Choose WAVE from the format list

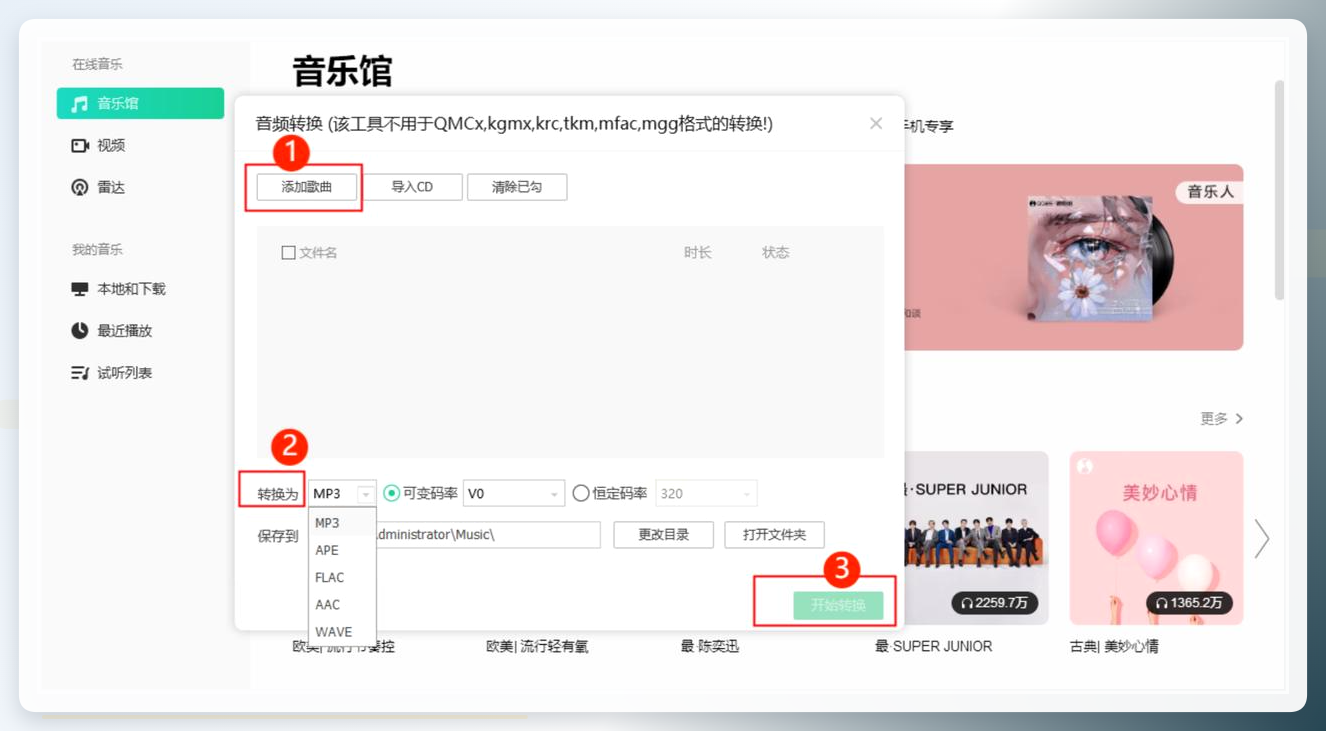pyautogui.click(x=342, y=632)
